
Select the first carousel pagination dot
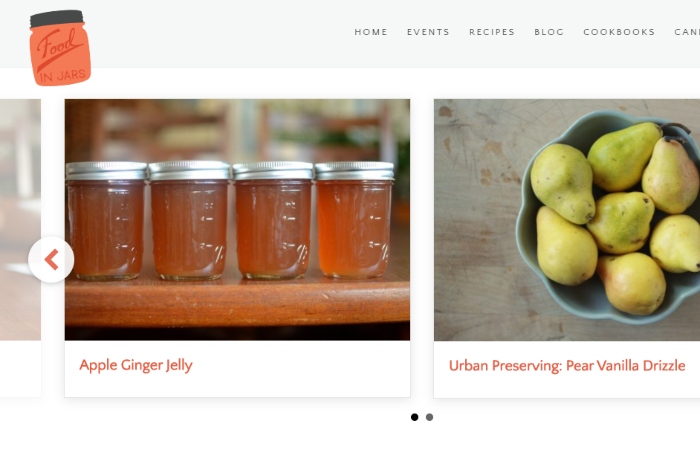(414, 417)
